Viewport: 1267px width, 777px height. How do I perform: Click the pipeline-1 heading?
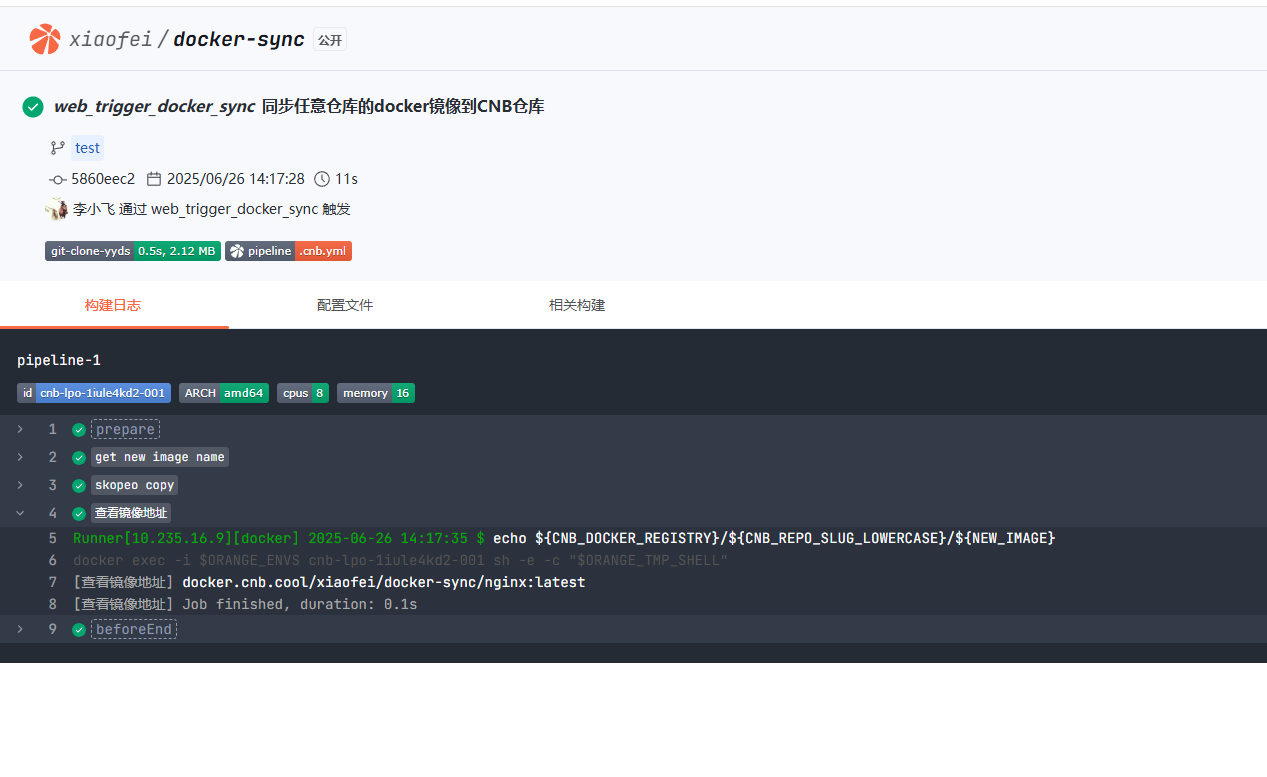tap(59, 360)
